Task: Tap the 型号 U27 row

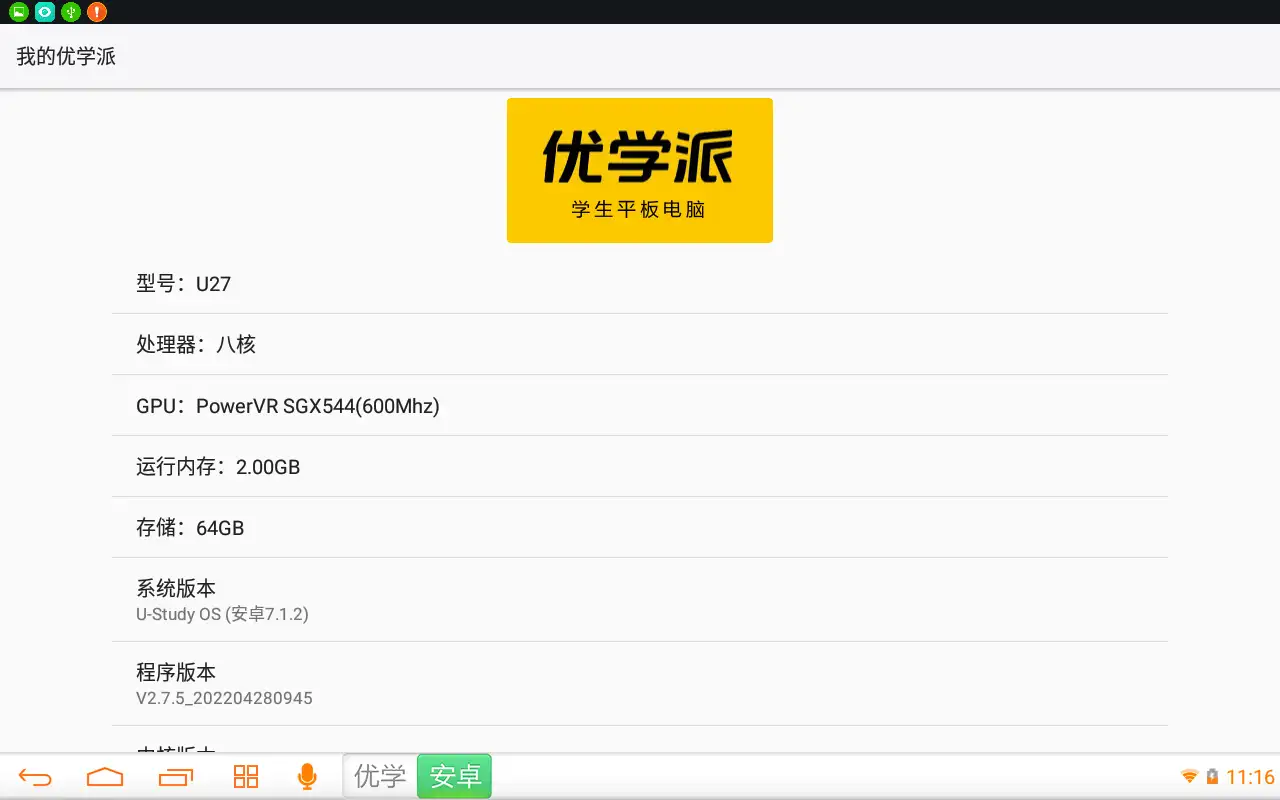Action: [x=640, y=284]
